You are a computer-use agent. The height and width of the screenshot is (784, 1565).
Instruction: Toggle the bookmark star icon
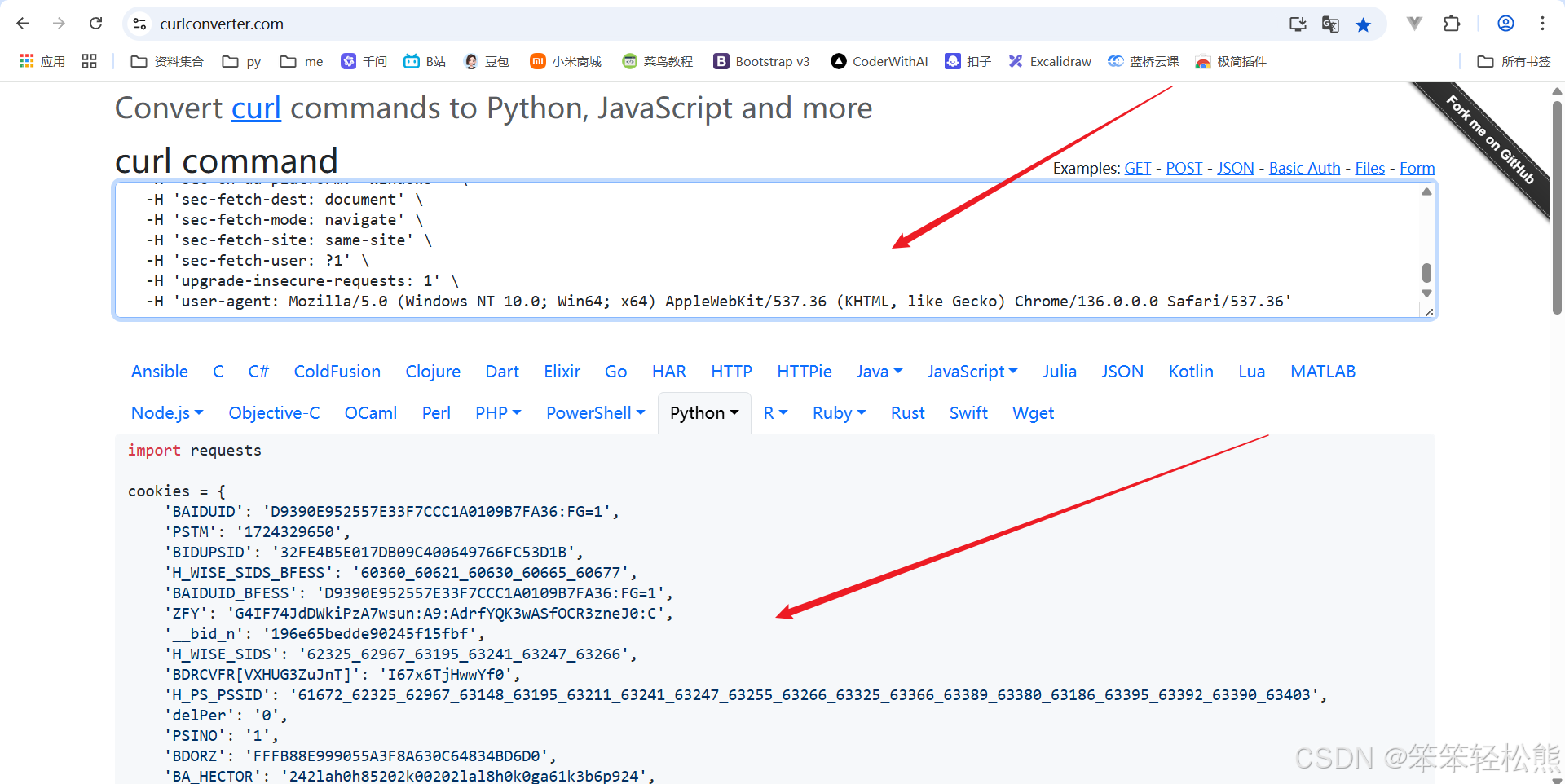tap(1363, 24)
